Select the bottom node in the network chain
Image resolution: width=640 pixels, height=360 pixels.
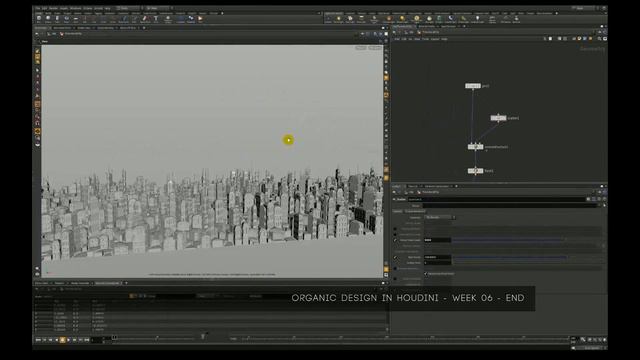[476, 171]
